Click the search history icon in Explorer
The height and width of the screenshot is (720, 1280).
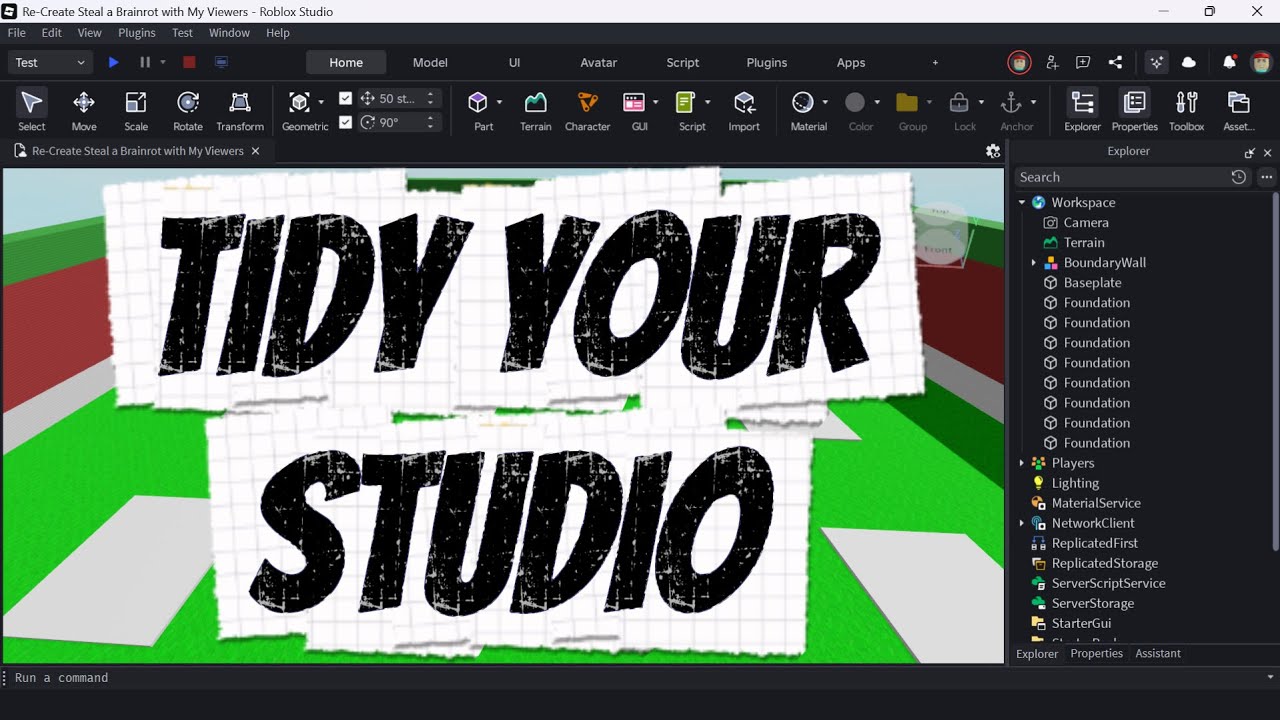[1239, 177]
